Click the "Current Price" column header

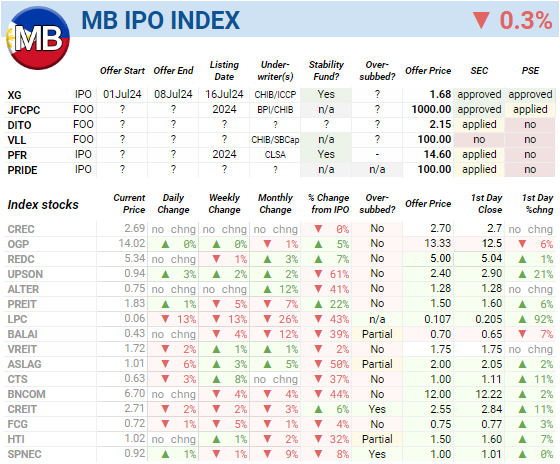[x=129, y=204]
